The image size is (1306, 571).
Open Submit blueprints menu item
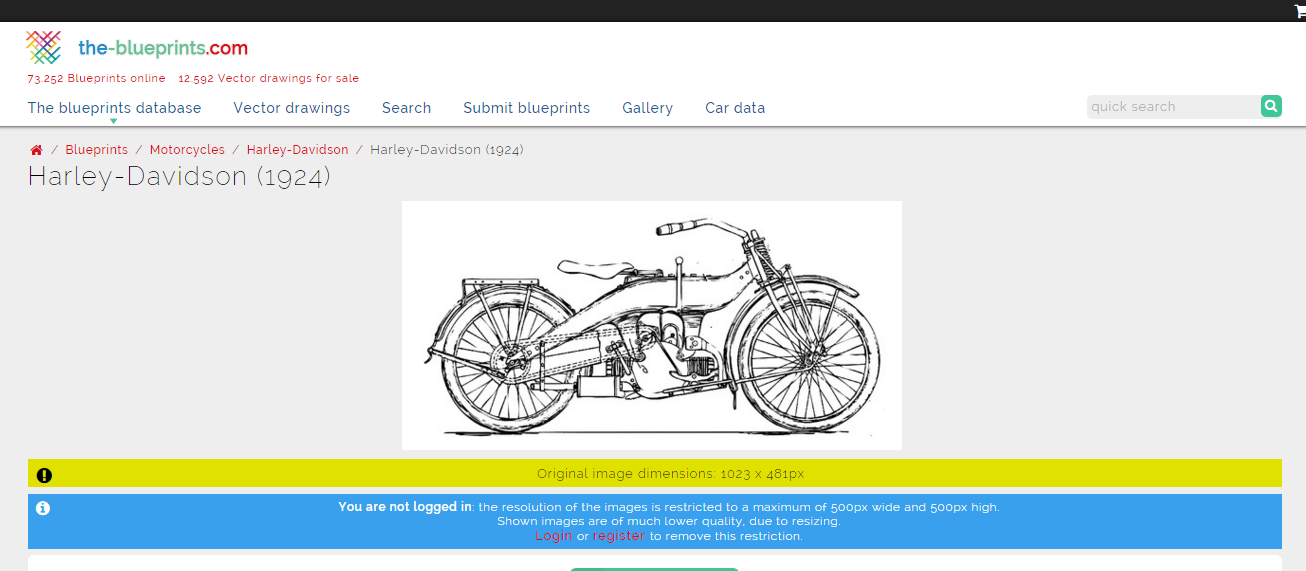coord(527,108)
